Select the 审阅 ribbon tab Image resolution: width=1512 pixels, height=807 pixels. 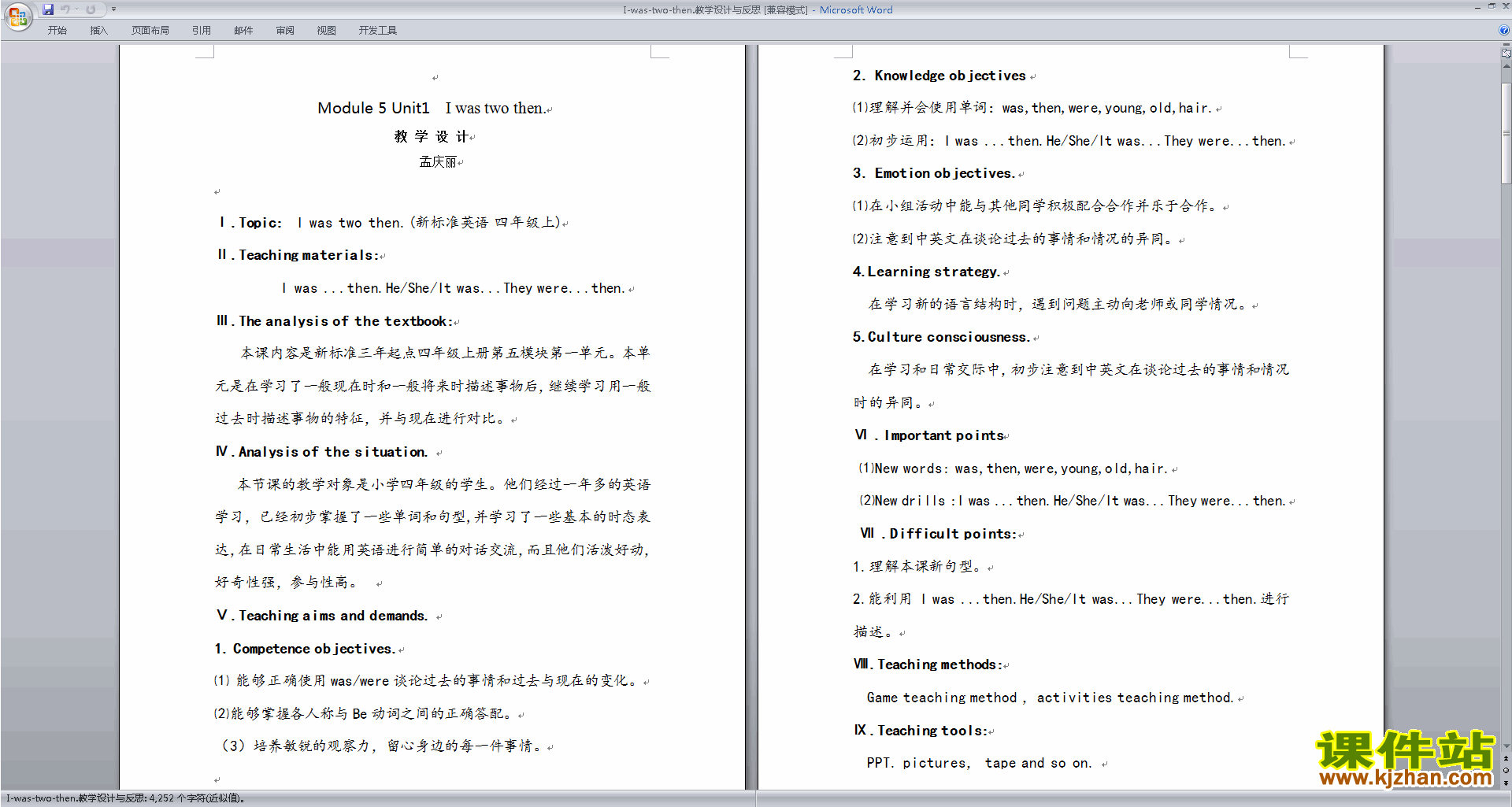[x=285, y=31]
